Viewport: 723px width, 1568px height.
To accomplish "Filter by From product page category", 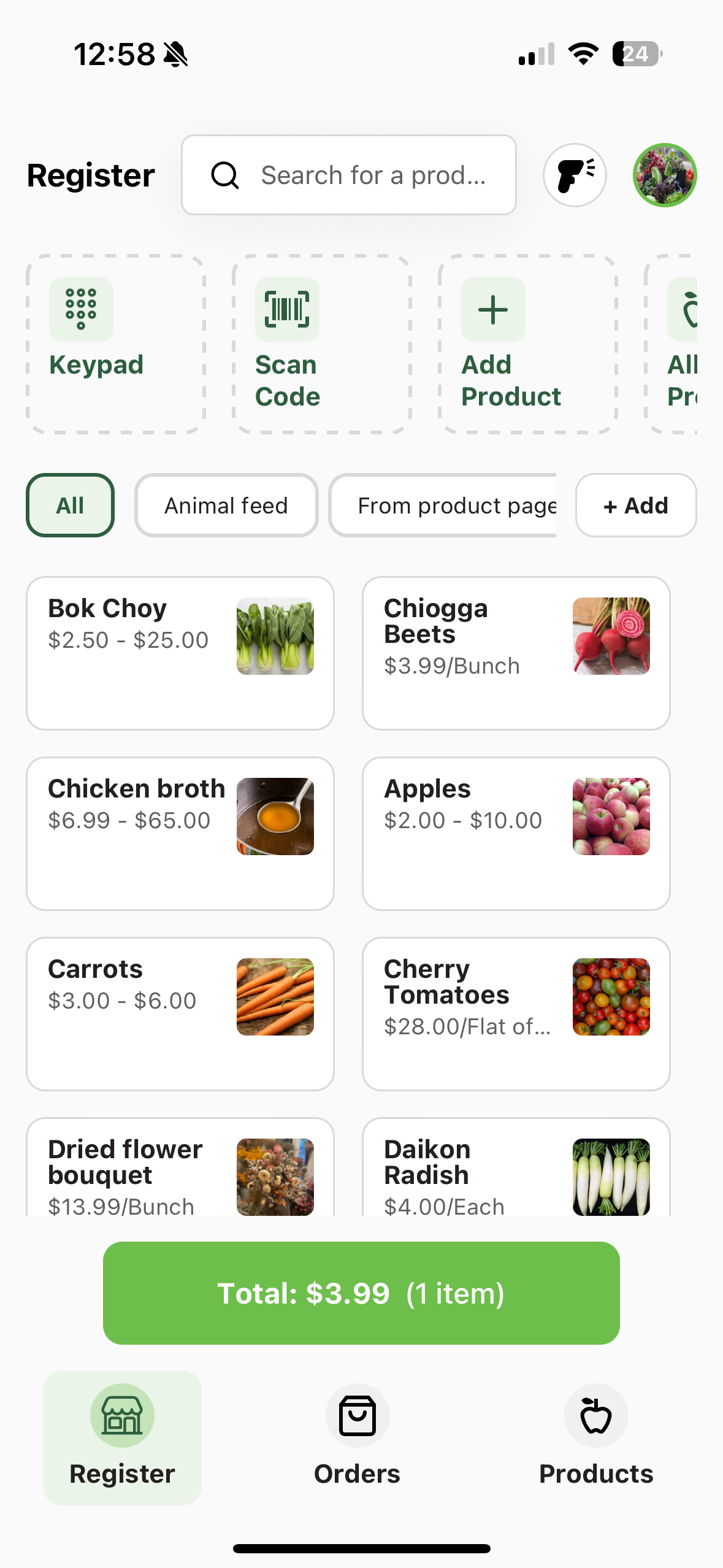I will [443, 505].
